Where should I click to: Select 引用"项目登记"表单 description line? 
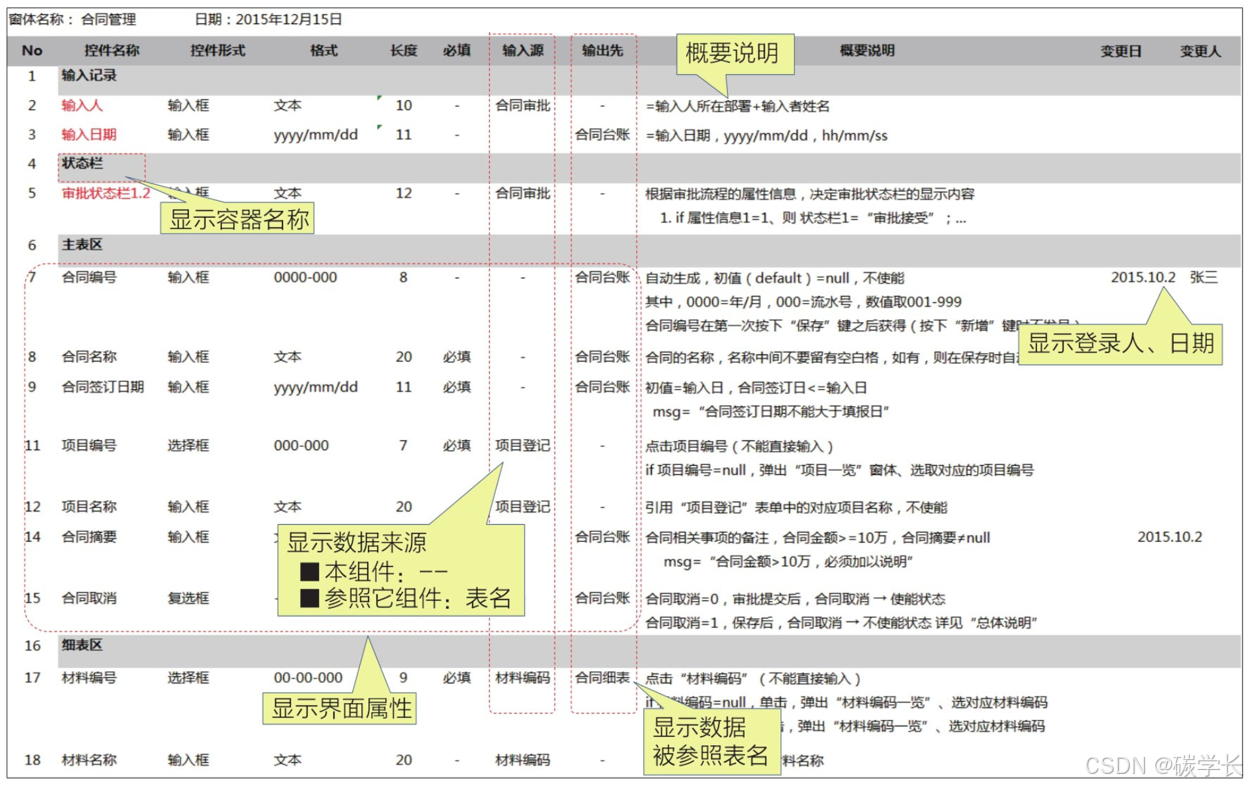[796, 507]
